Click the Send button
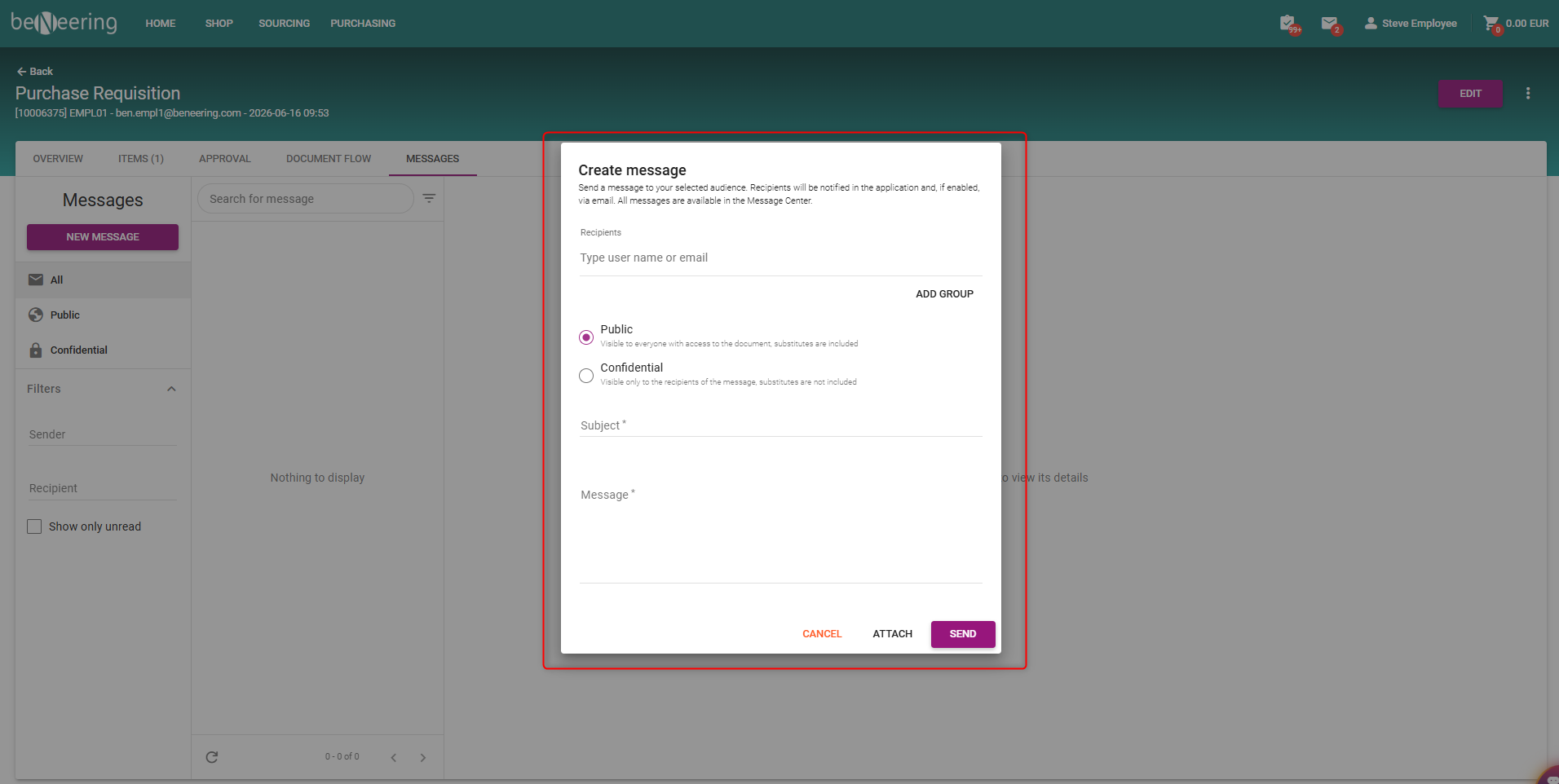Viewport: 1559px width, 784px height. pyautogui.click(x=963, y=634)
